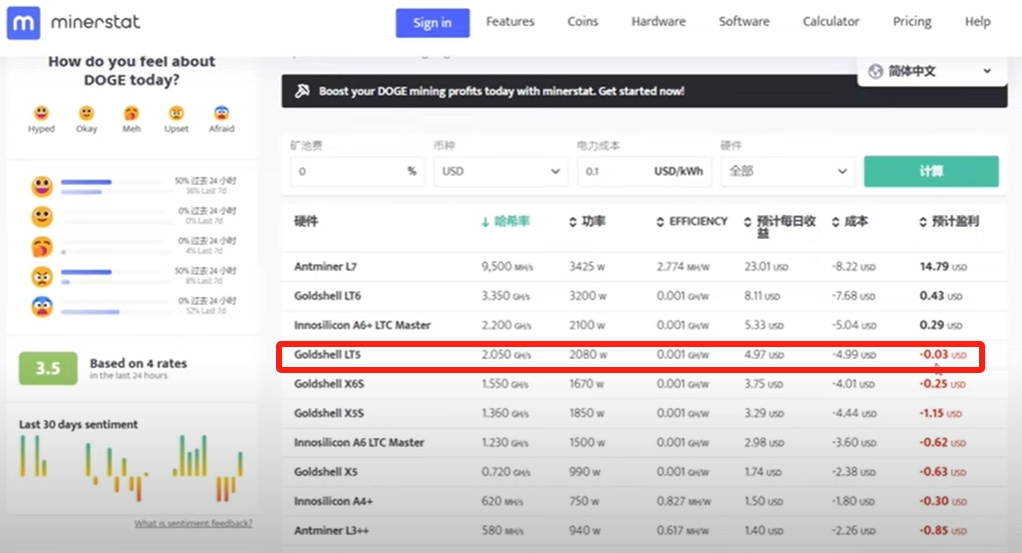Sort table by 哈希率 column header
The width and height of the screenshot is (1022, 553).
[x=512, y=222]
